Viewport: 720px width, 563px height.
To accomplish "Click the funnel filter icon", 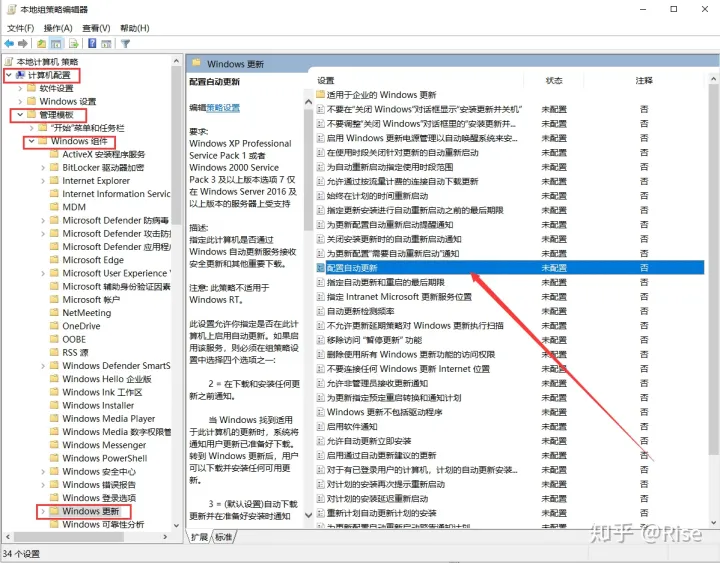I will click(x=125, y=44).
